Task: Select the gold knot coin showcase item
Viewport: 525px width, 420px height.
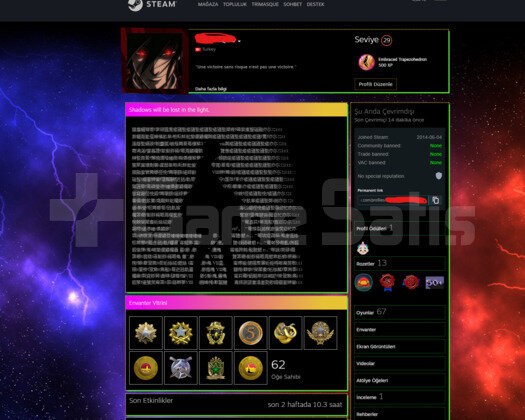Action: pos(286,333)
